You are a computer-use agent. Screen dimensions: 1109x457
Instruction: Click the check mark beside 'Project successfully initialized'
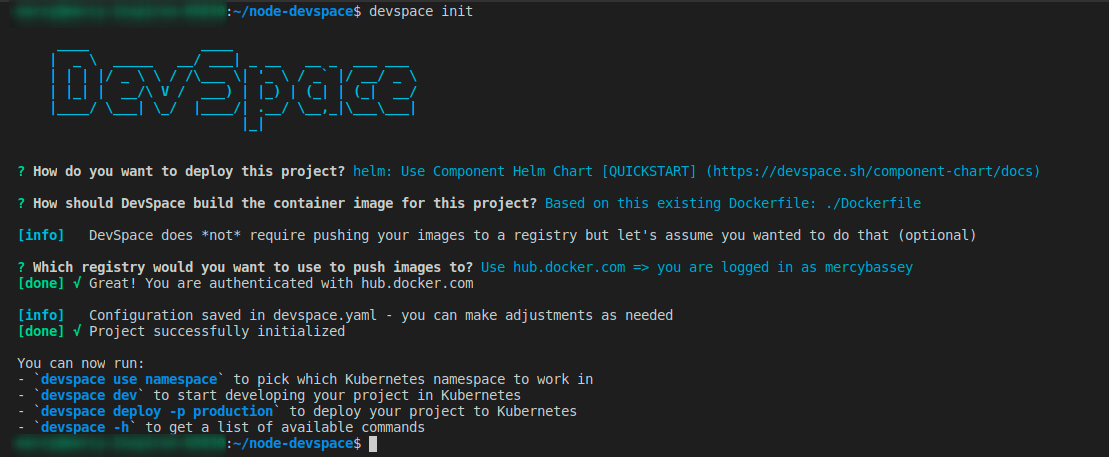pos(76,331)
